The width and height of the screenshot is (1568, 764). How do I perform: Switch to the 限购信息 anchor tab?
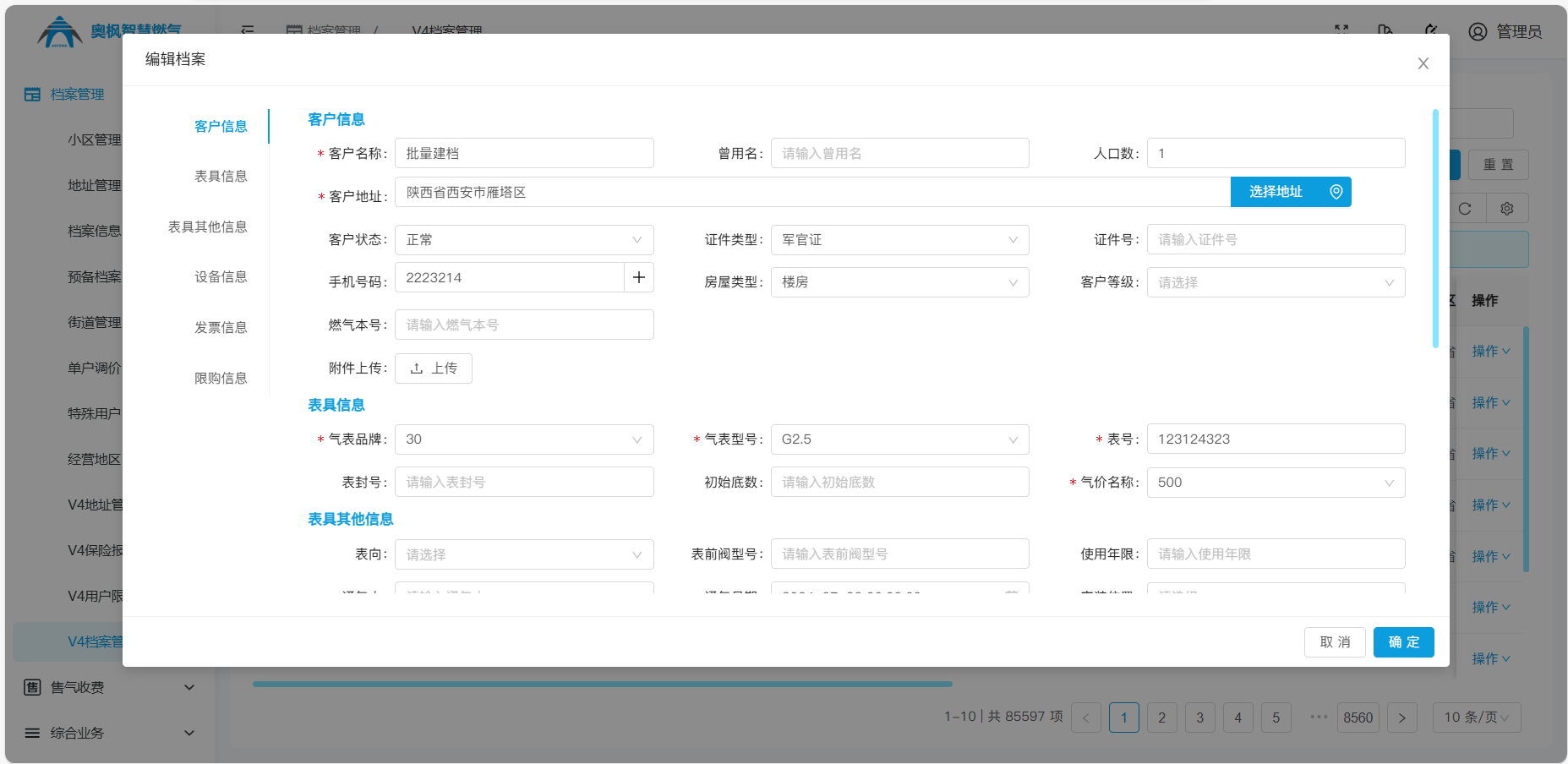point(221,378)
